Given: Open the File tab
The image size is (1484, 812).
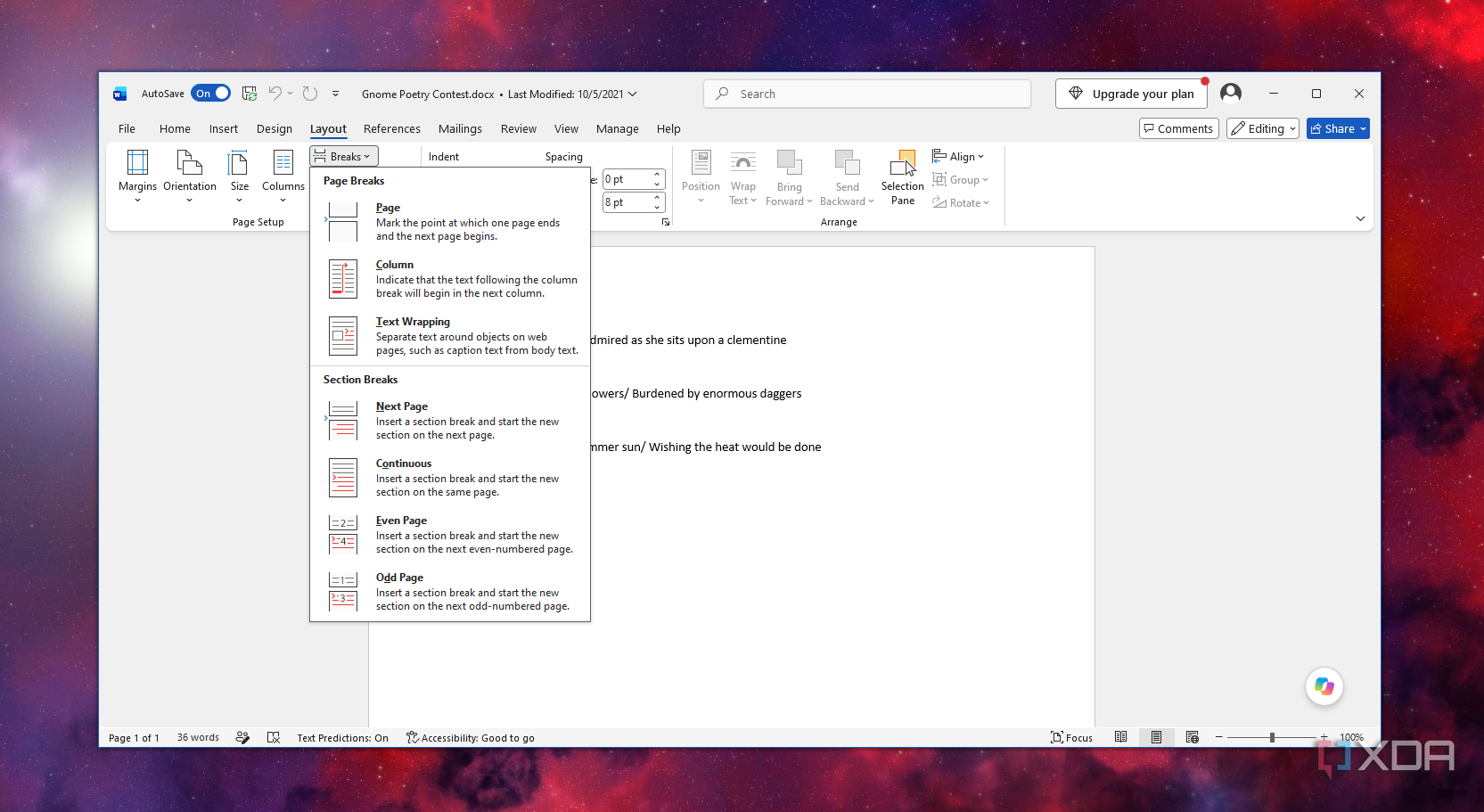Looking at the screenshot, I should [127, 128].
